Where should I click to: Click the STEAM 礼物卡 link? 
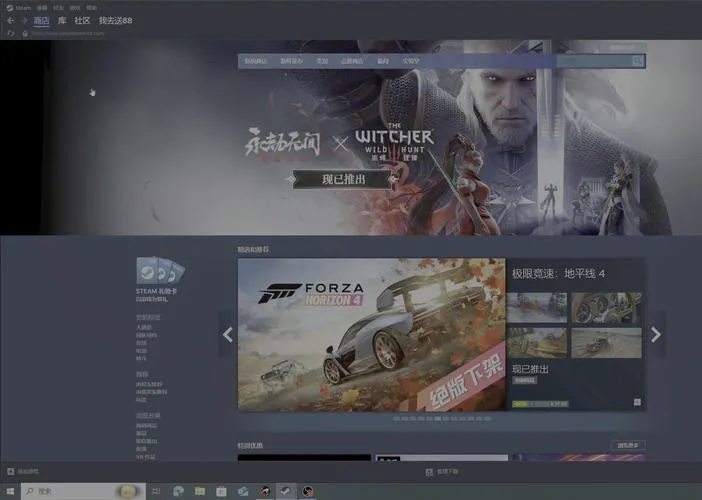pos(156,291)
